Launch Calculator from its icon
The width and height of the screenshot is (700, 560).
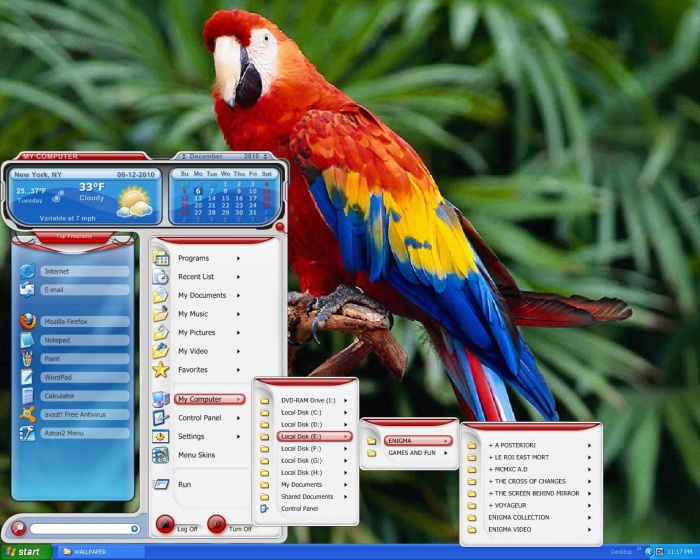(x=27, y=396)
